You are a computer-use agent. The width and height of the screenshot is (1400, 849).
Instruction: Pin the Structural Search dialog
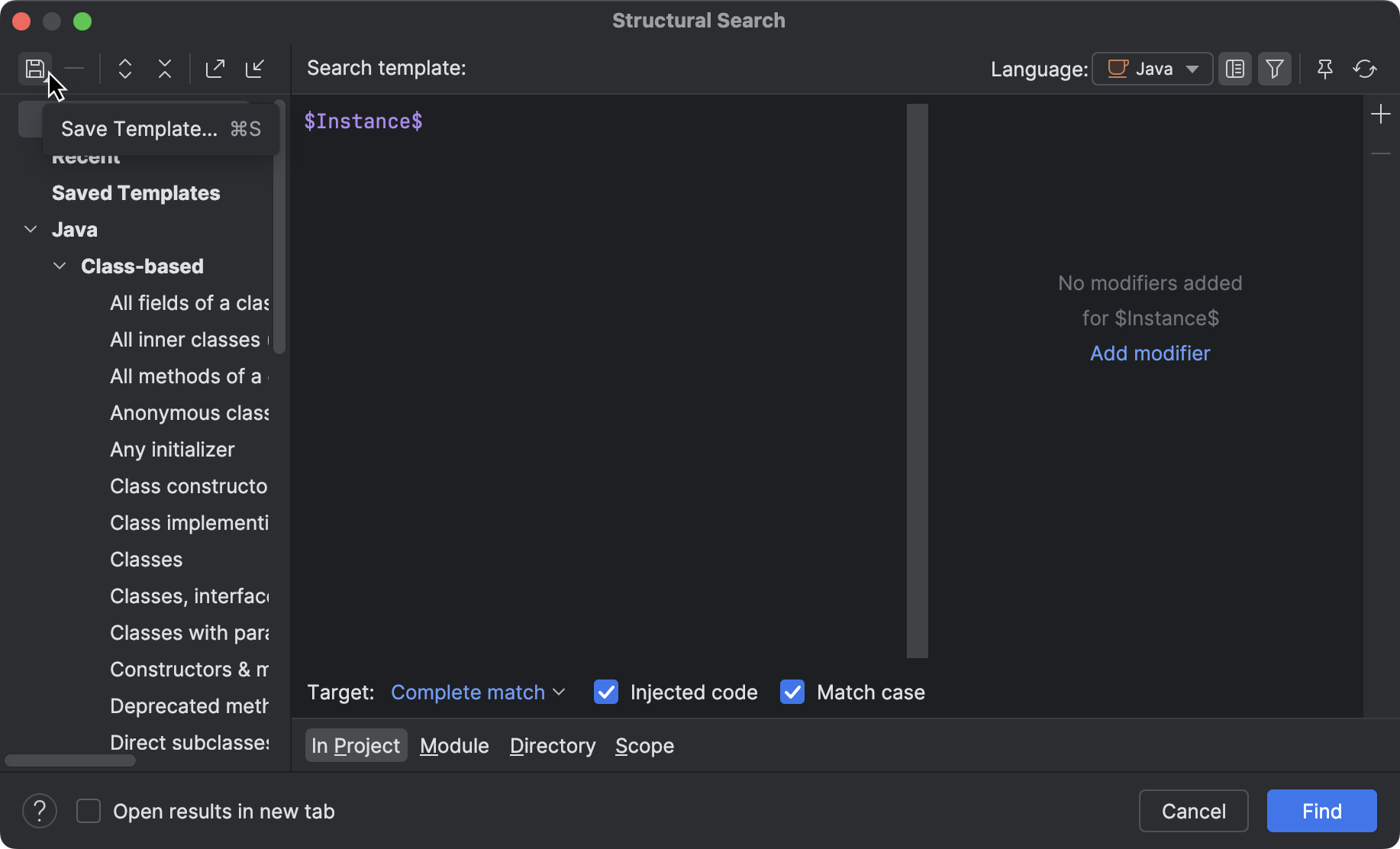pos(1324,69)
